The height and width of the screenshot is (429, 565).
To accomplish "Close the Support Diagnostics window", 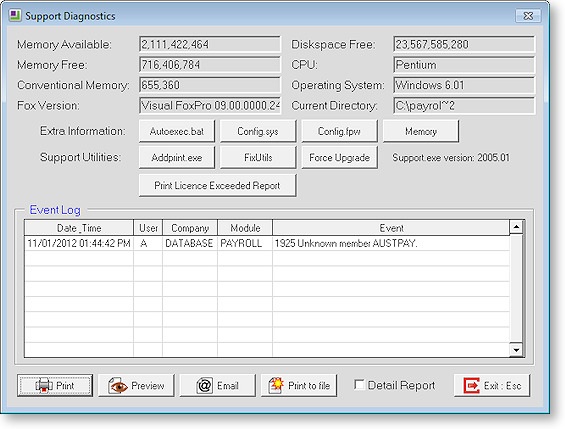I will tap(528, 16).
